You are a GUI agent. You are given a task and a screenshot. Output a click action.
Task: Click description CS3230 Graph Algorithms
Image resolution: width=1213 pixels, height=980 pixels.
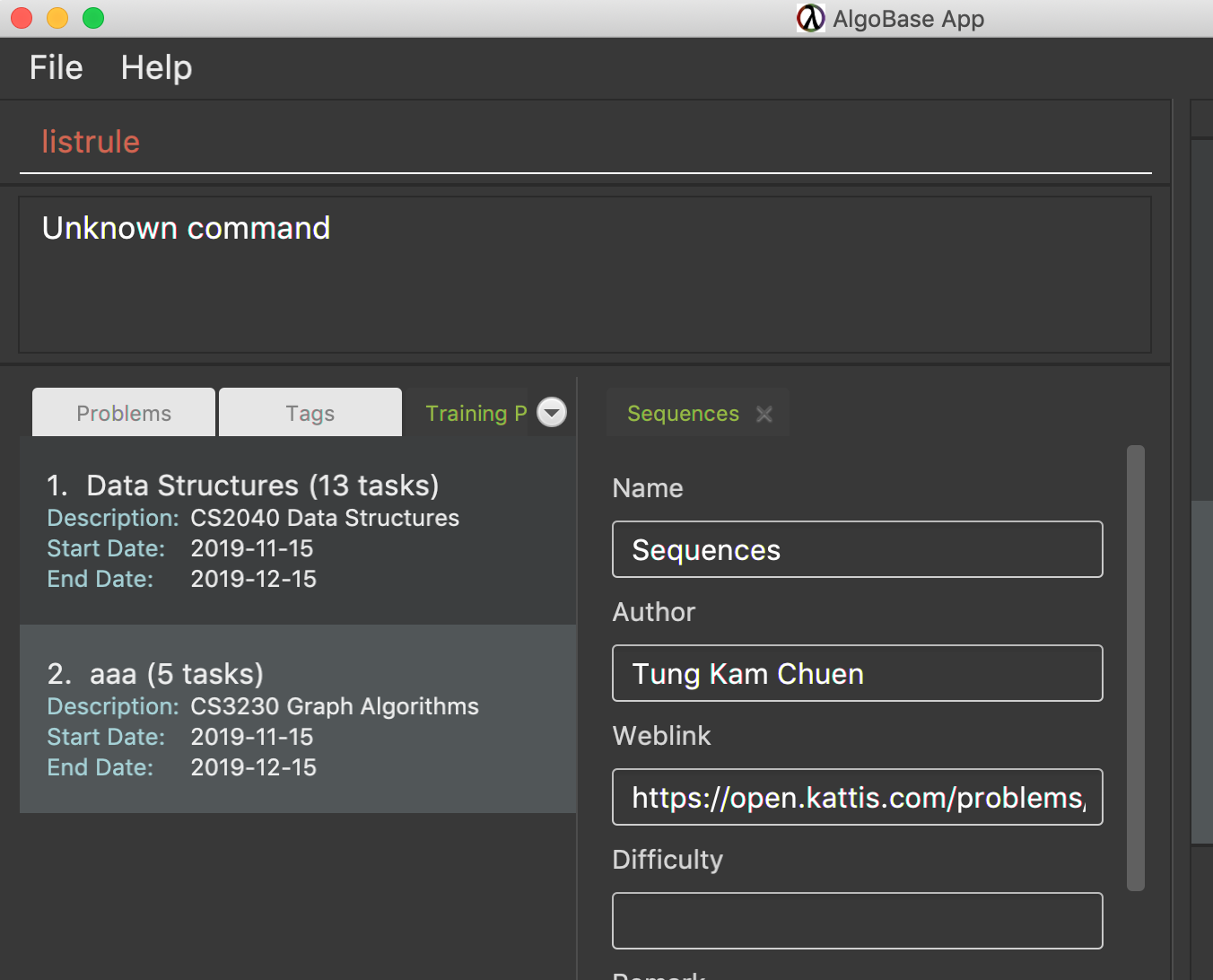(x=335, y=706)
